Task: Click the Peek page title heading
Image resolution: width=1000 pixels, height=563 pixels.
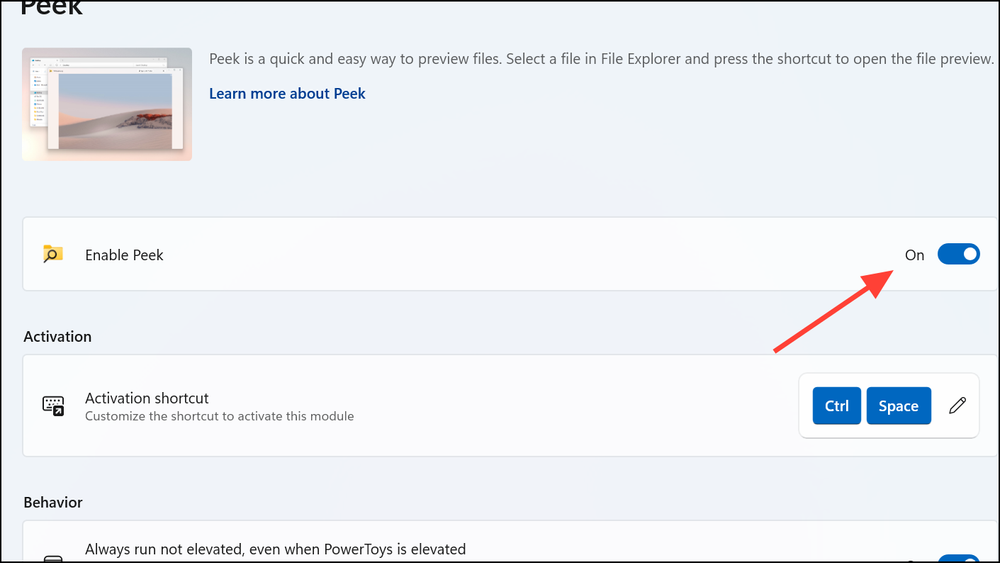Action: 52,8
